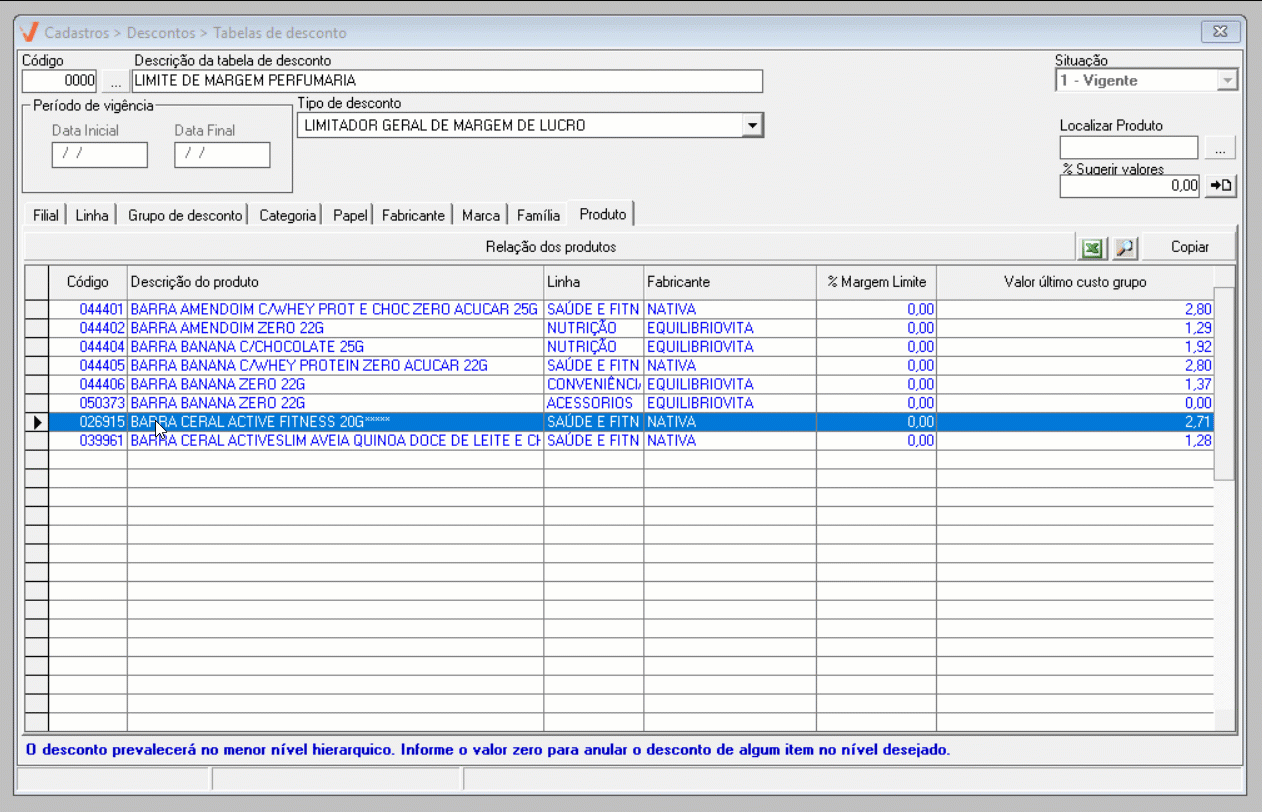The height and width of the screenshot is (812, 1262).
Task: Export product list to Excel icon
Action: 1092,247
